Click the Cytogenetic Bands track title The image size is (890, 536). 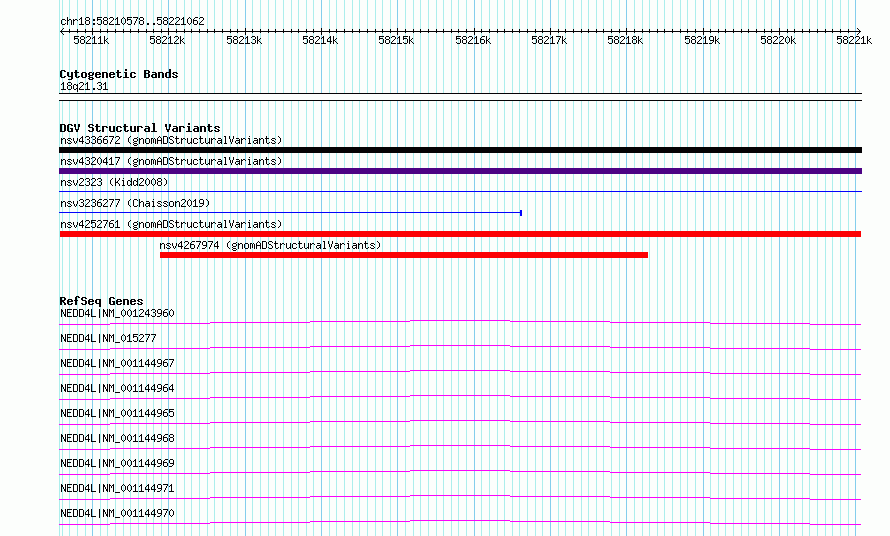coord(119,74)
